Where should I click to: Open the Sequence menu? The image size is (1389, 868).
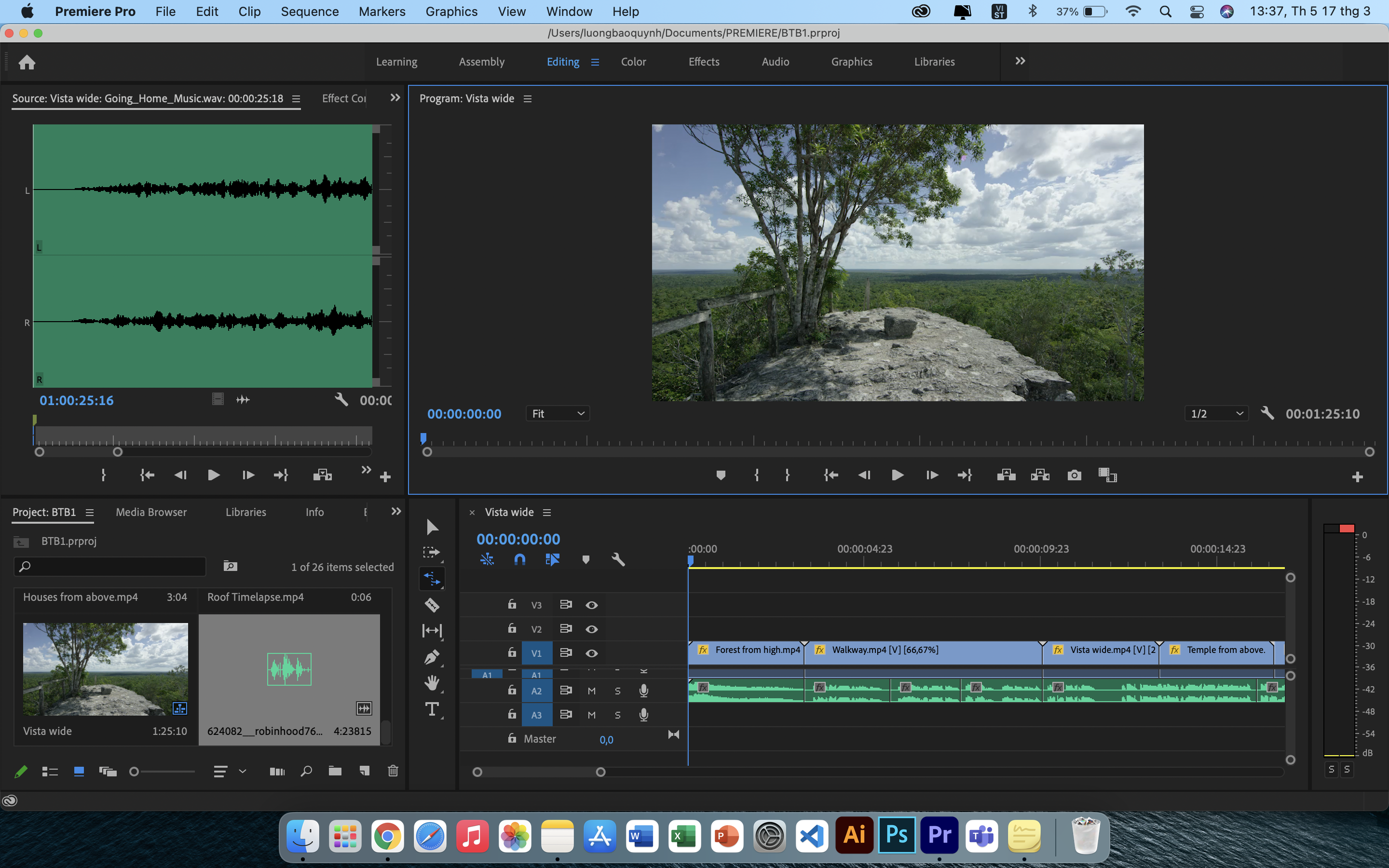point(309,12)
